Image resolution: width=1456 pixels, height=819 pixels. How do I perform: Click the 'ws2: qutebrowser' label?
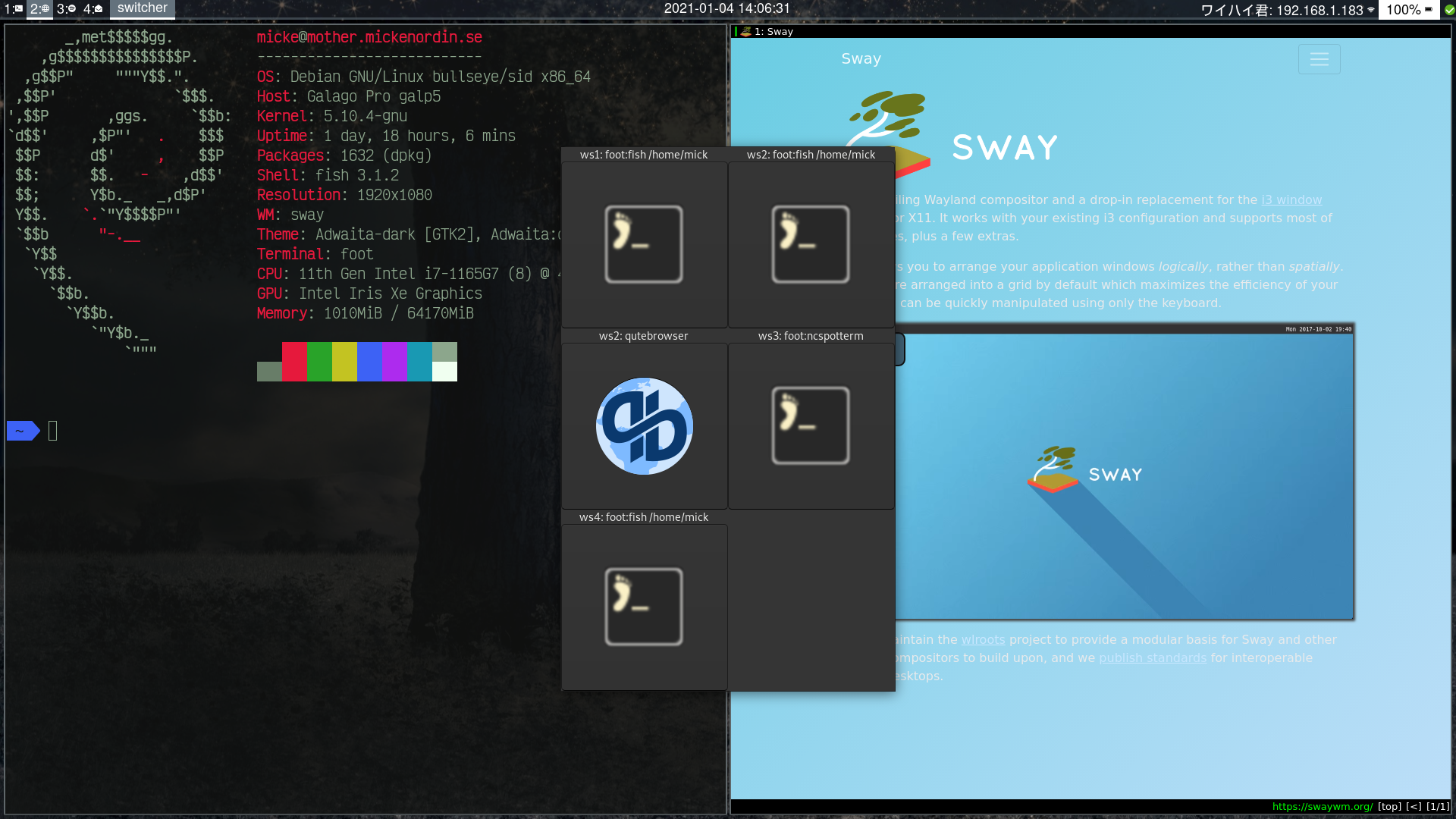click(x=644, y=336)
